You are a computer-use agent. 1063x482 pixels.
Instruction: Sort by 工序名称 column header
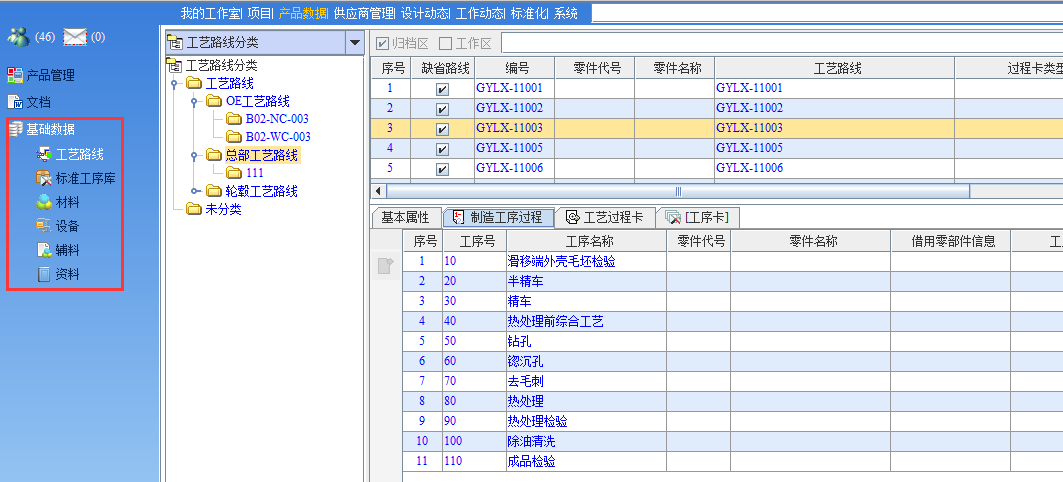click(x=586, y=241)
